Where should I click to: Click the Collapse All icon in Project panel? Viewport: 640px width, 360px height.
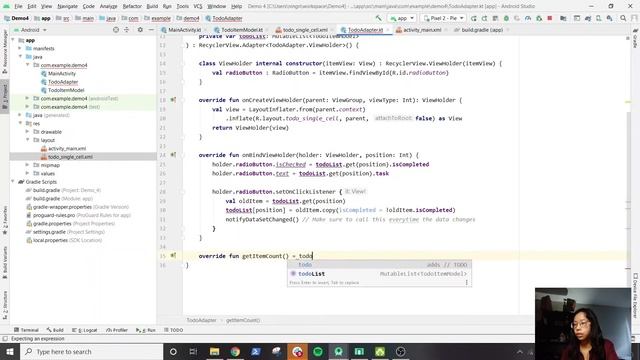click(x=127, y=30)
